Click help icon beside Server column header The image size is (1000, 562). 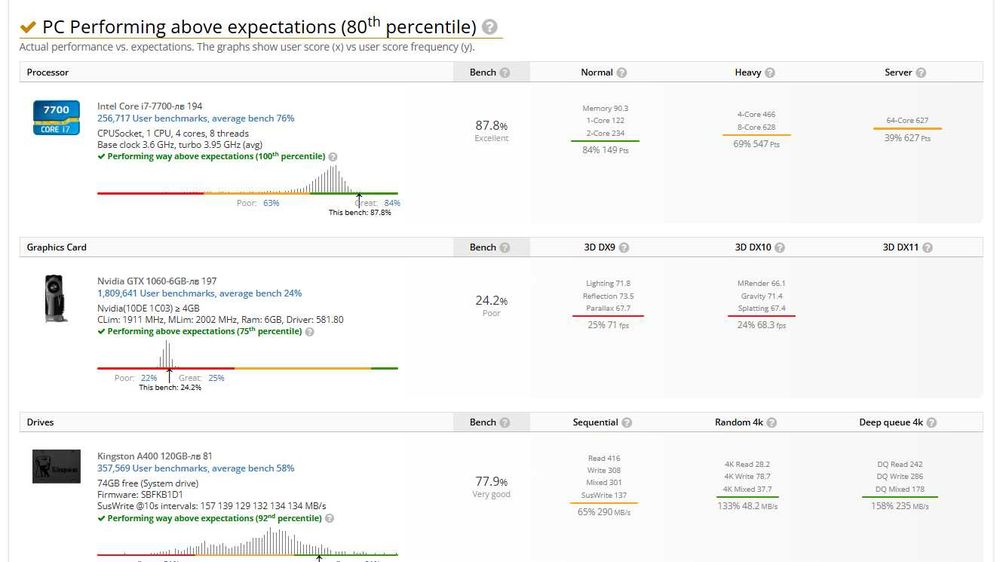click(921, 73)
